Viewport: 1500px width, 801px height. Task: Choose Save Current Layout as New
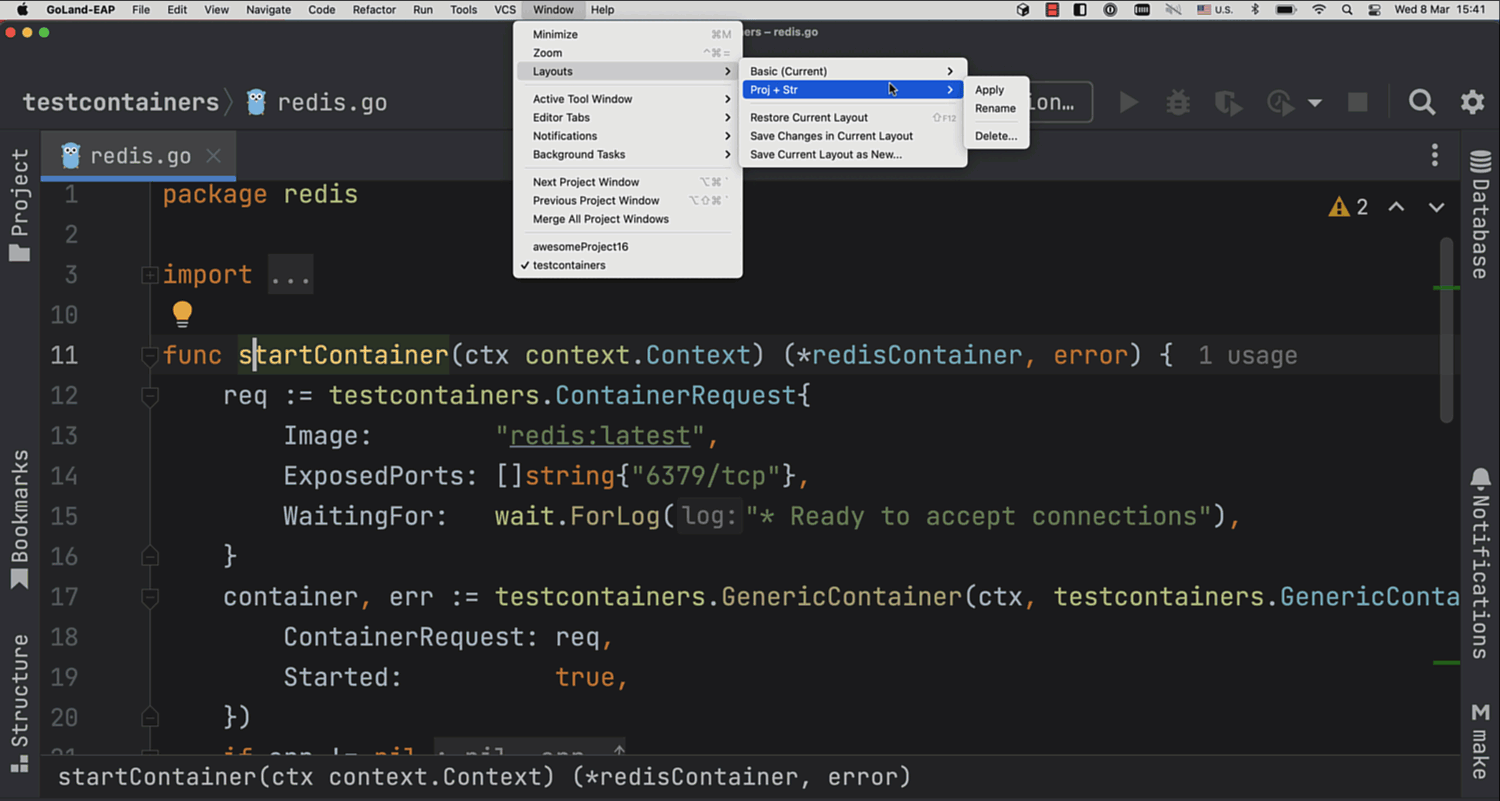826,155
